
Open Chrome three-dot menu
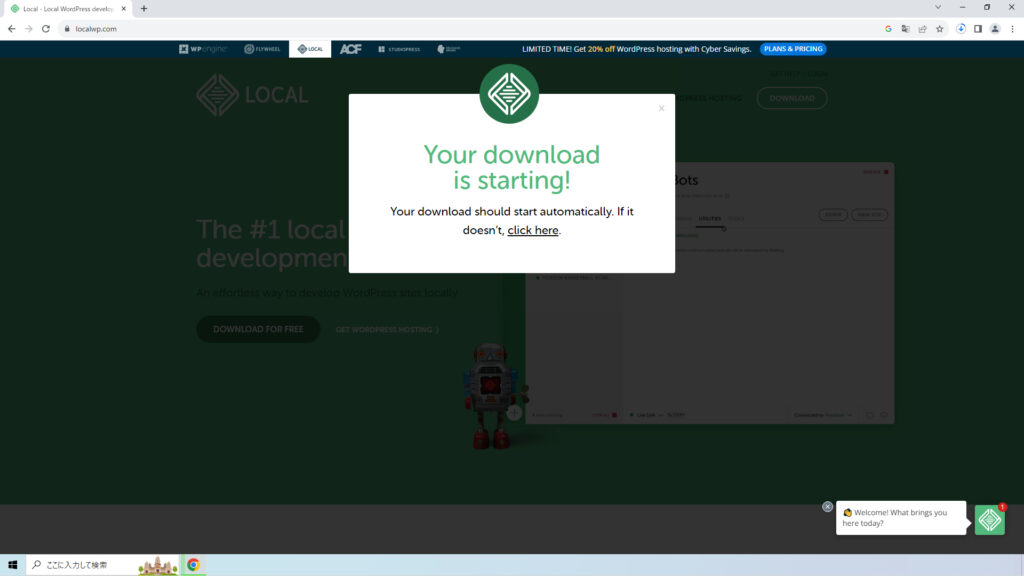point(1012,29)
